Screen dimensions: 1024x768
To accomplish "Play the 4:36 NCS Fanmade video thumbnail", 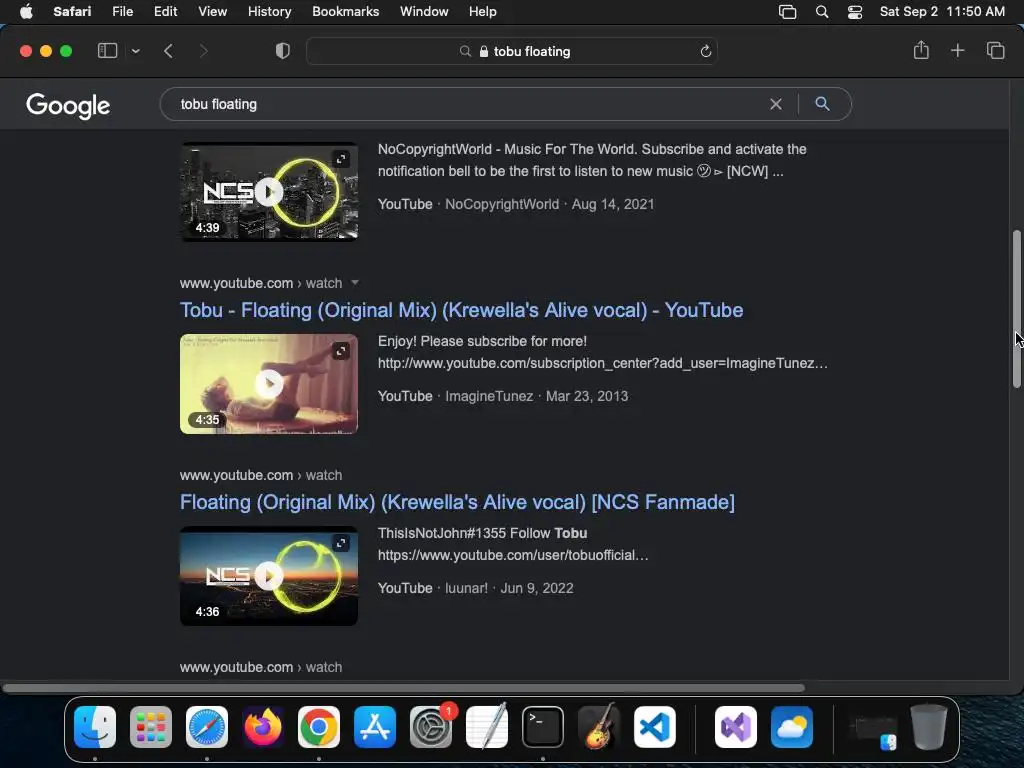I will tap(269, 576).
